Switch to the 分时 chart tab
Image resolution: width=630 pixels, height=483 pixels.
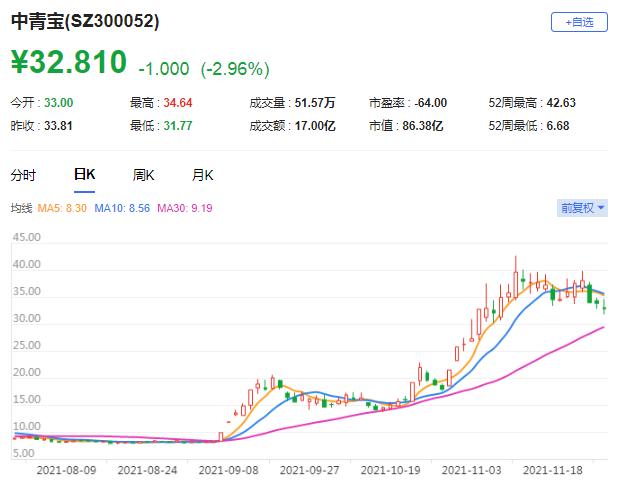(x=23, y=175)
